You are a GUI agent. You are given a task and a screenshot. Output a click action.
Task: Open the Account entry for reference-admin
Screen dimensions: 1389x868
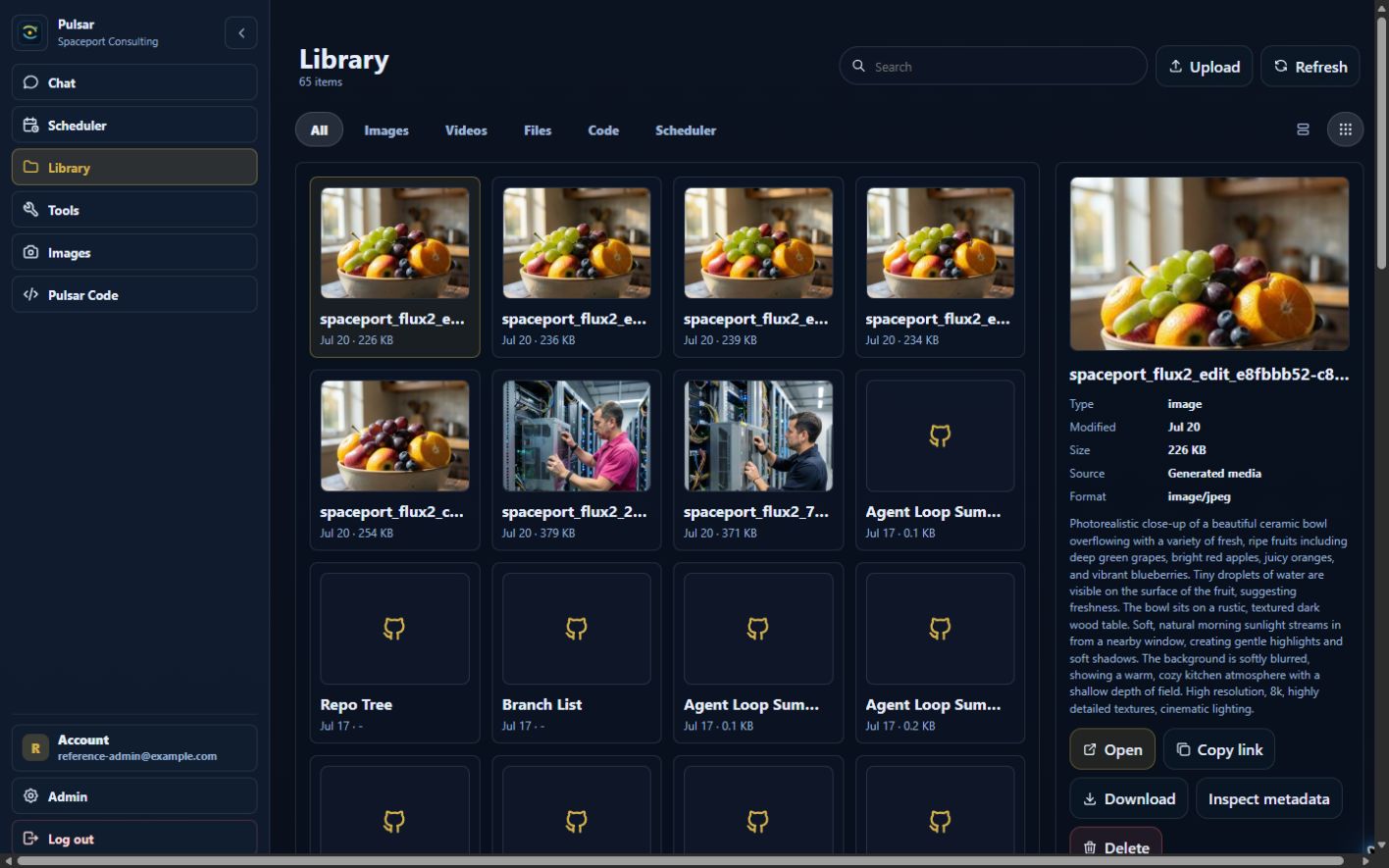(x=134, y=747)
